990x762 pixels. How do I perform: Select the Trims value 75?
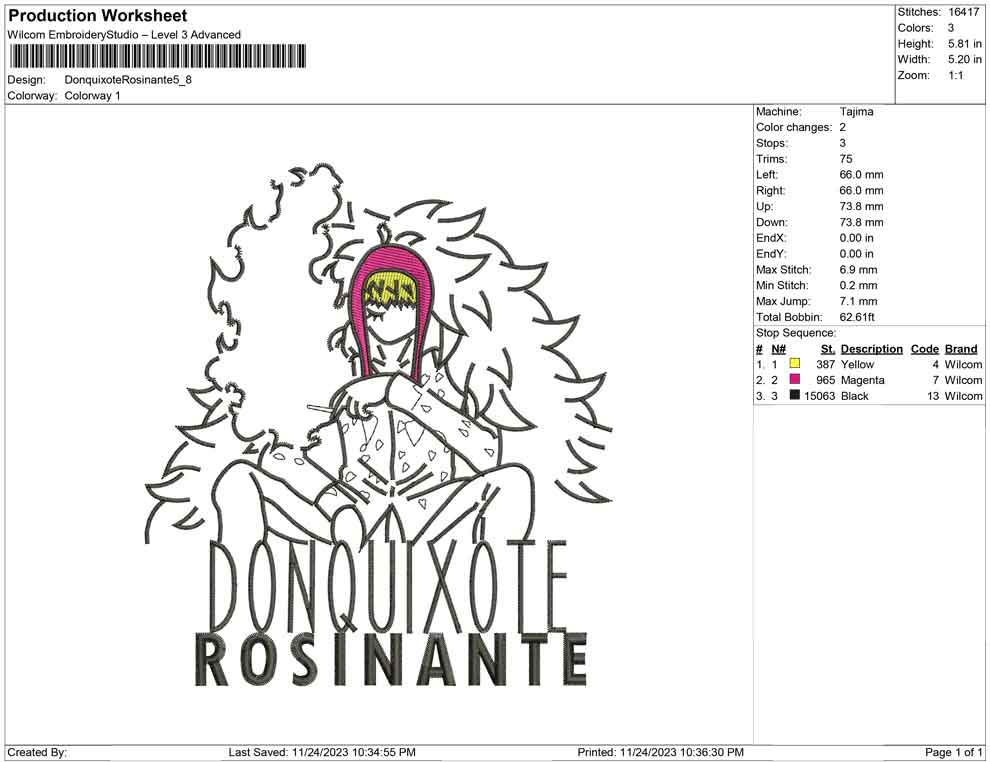(x=846, y=159)
